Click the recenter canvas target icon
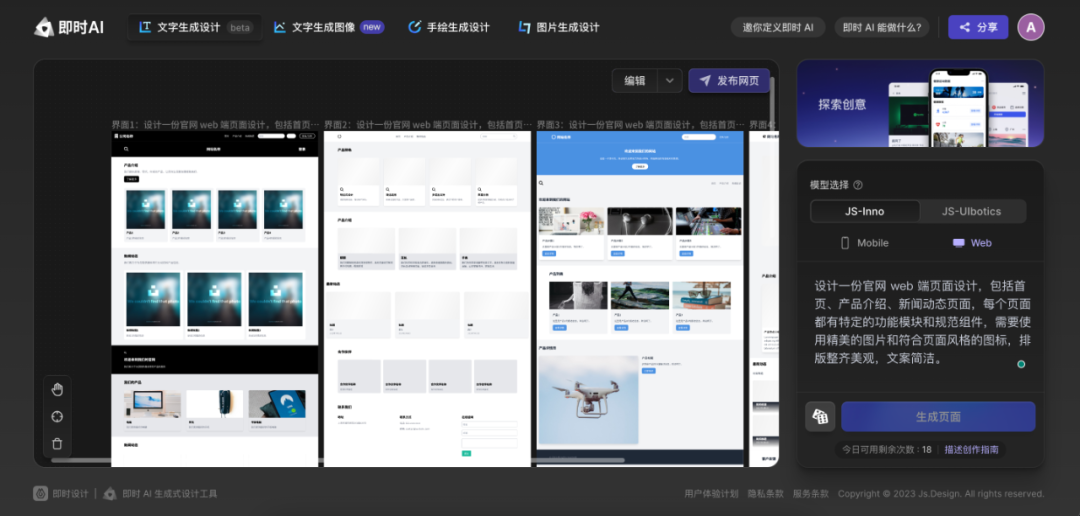Viewport: 1080px width, 516px height. coord(57,416)
